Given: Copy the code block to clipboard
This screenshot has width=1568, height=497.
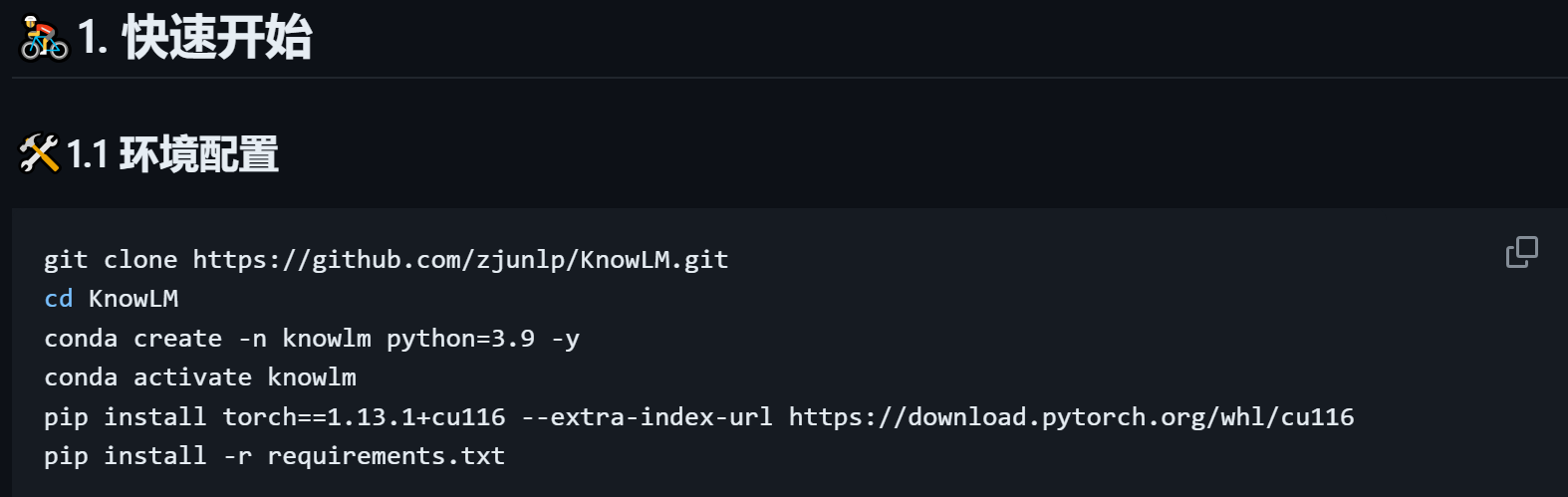Looking at the screenshot, I should pyautogui.click(x=1521, y=253).
